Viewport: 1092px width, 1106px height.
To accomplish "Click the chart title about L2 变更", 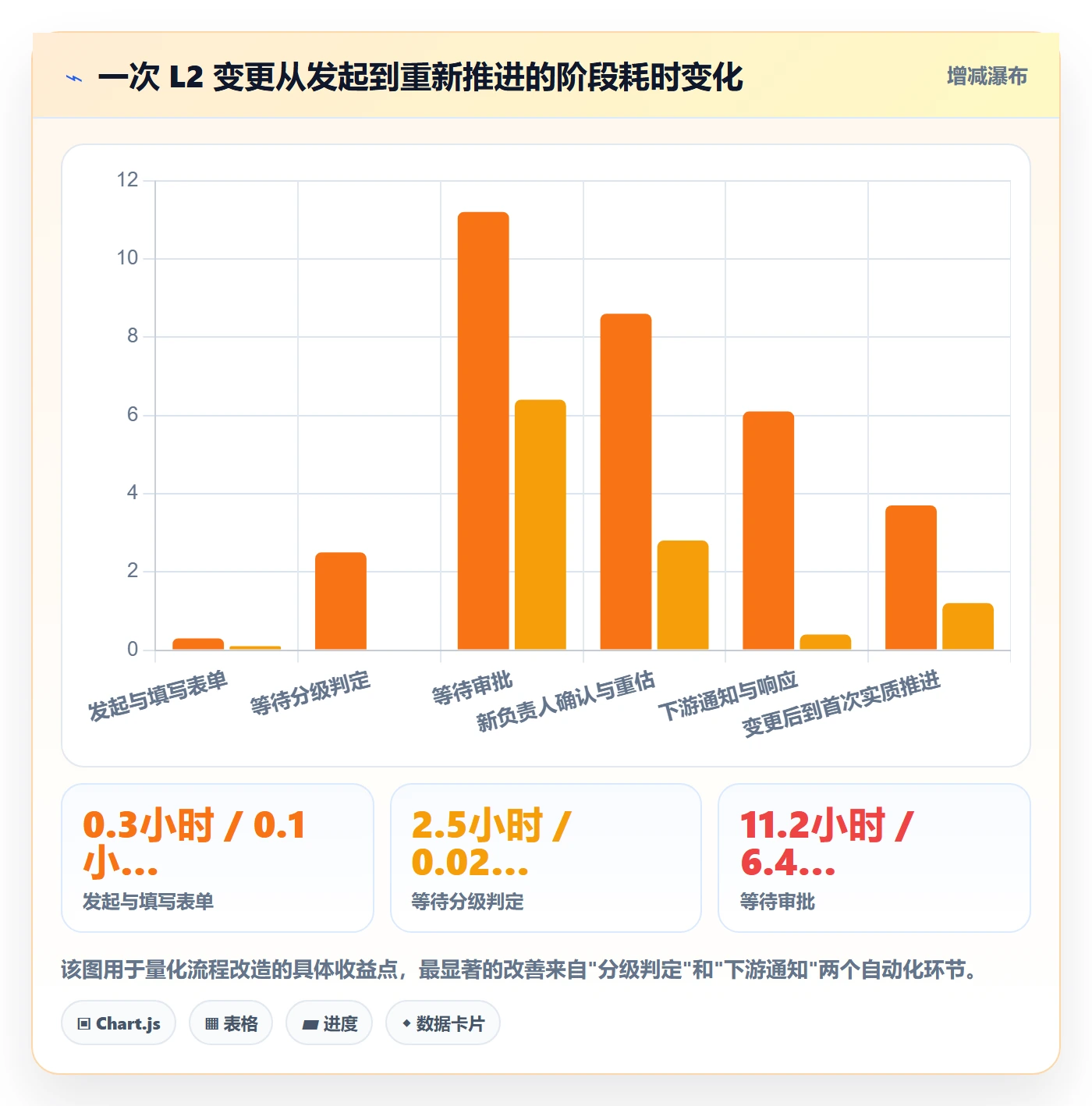I will coord(420,77).
